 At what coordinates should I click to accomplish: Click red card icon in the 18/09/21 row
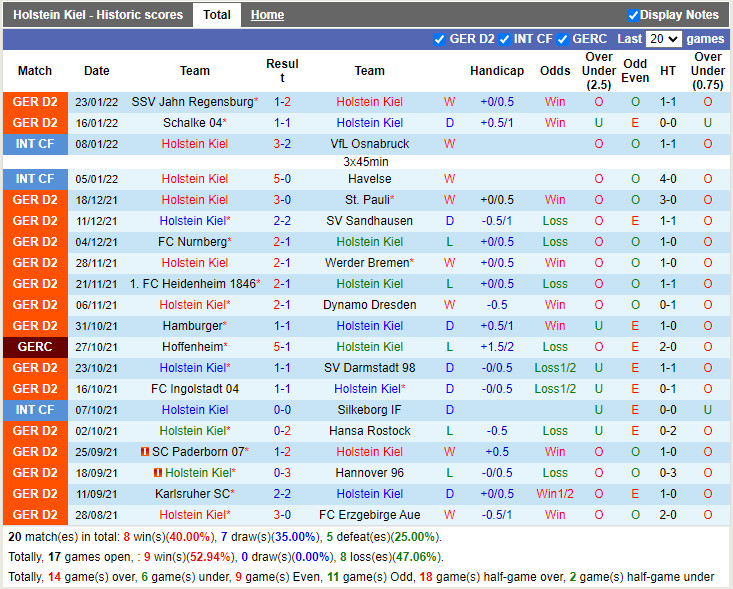[x=158, y=473]
